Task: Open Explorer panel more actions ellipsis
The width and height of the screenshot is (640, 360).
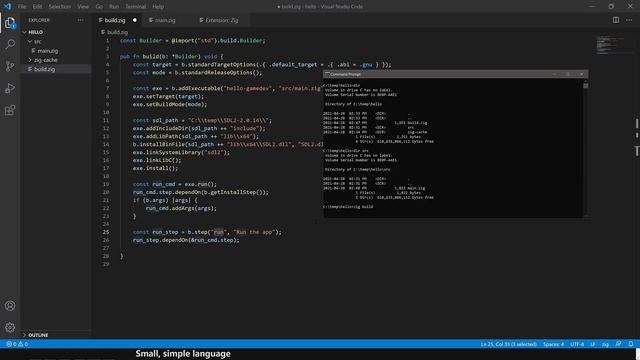Action: coord(80,20)
